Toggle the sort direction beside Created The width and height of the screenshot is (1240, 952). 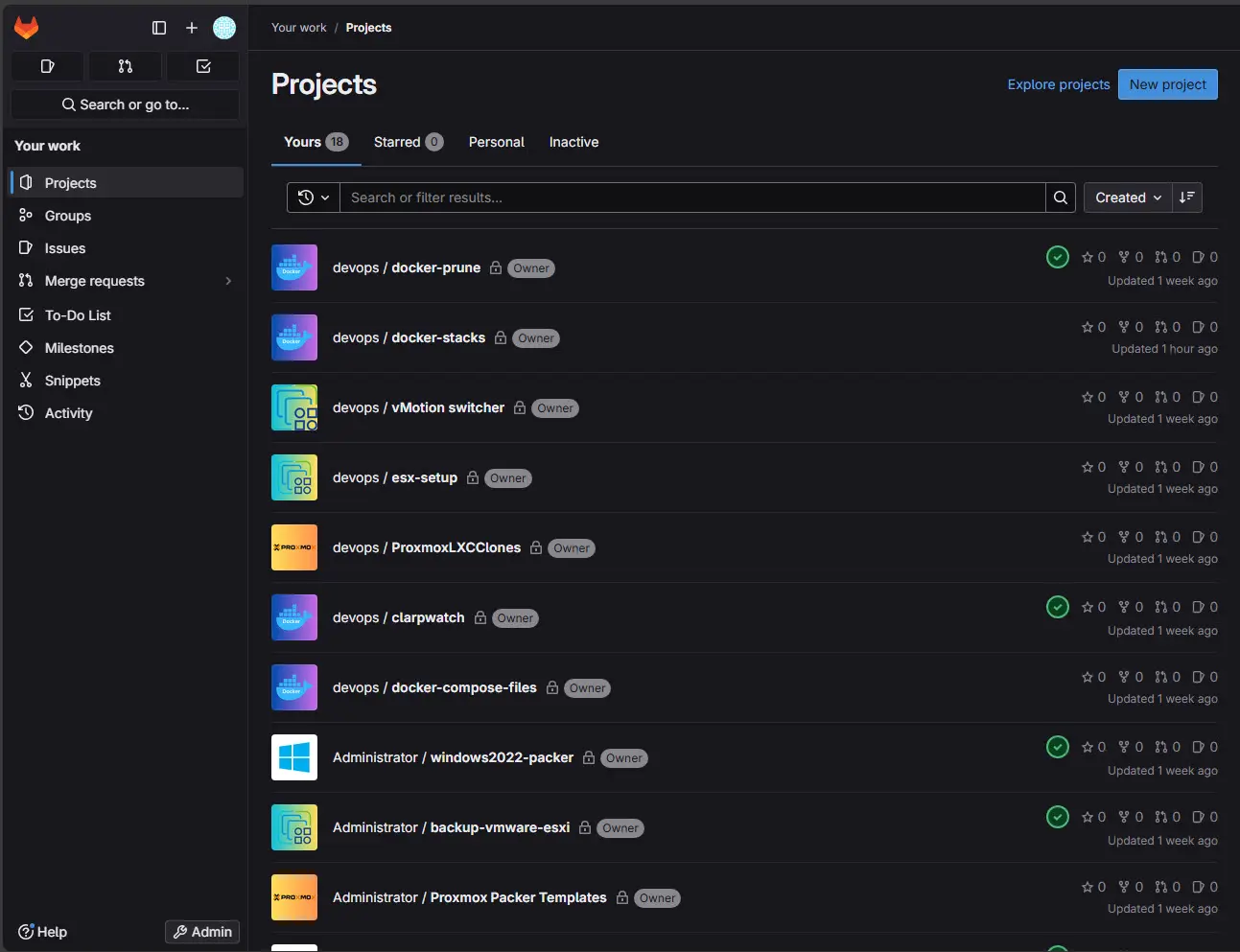pos(1186,197)
